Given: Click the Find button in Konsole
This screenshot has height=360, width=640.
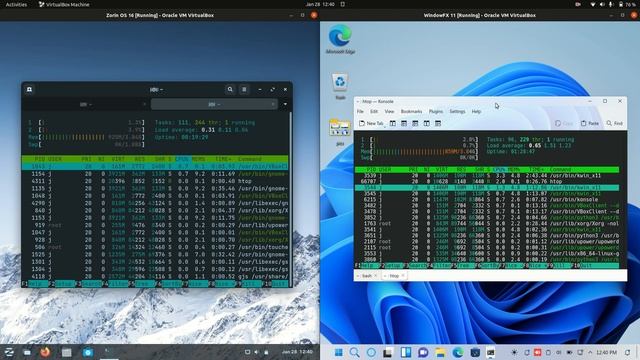Looking at the screenshot, I should (x=614, y=123).
